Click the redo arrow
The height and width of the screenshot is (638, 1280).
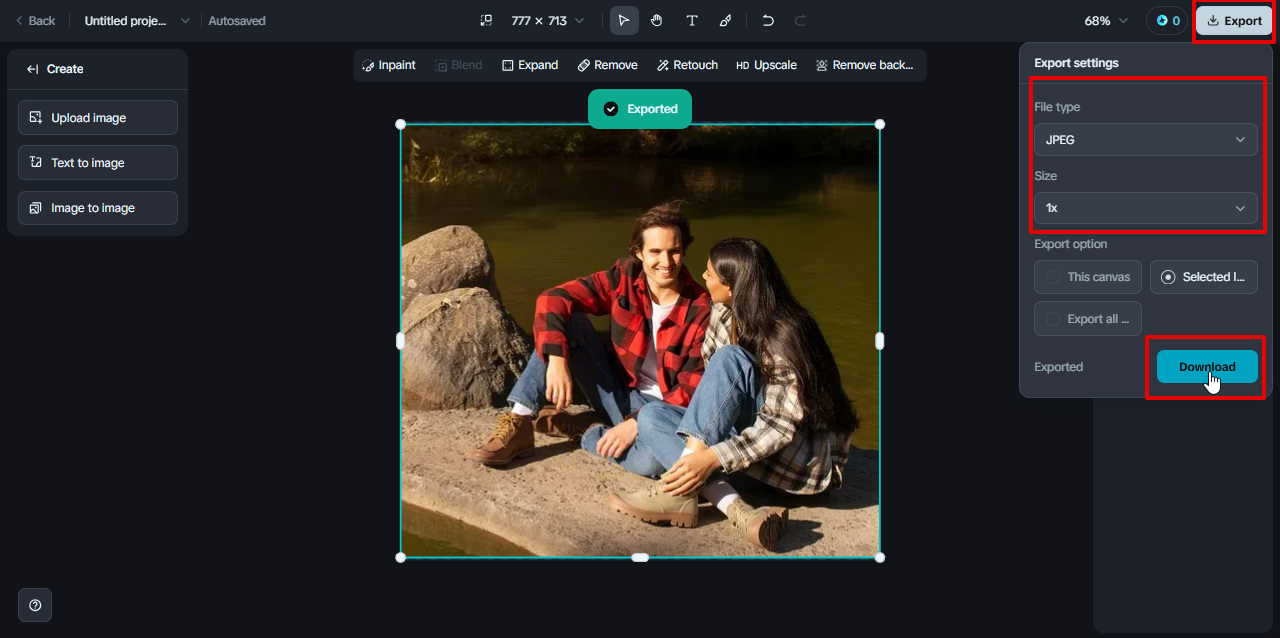tap(800, 20)
